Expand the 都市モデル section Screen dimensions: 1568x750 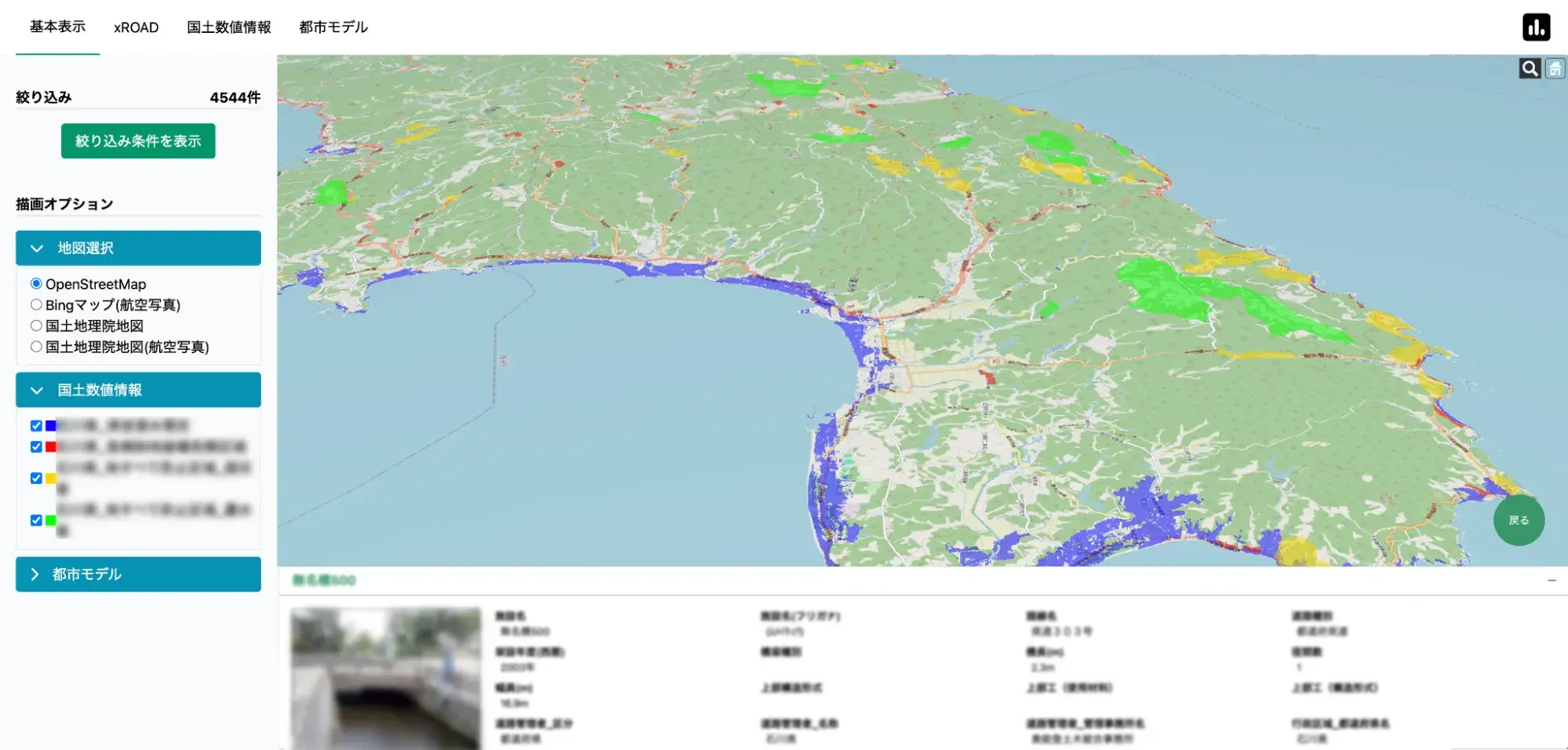click(x=138, y=574)
